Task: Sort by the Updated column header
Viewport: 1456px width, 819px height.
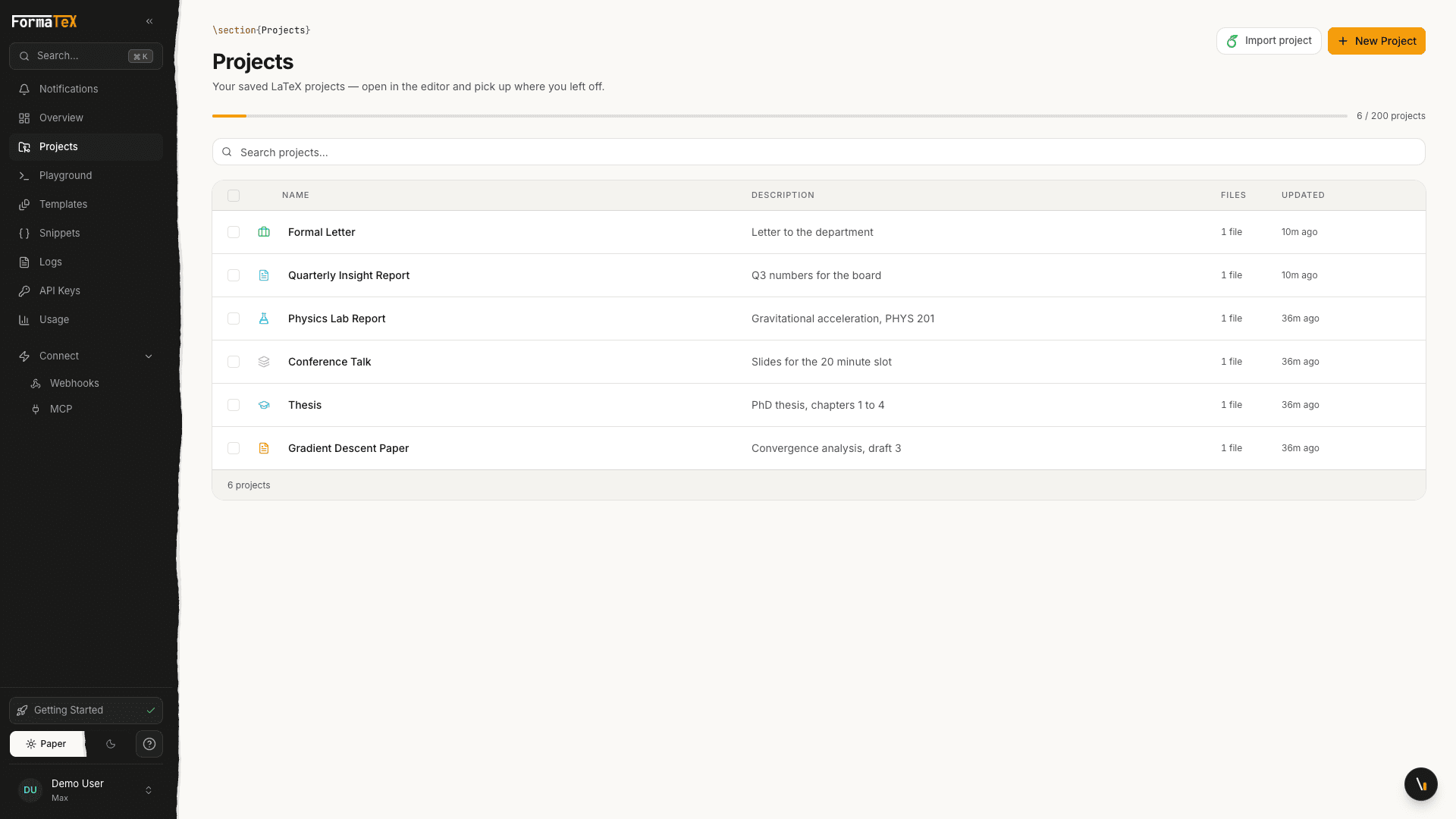Action: [1303, 195]
